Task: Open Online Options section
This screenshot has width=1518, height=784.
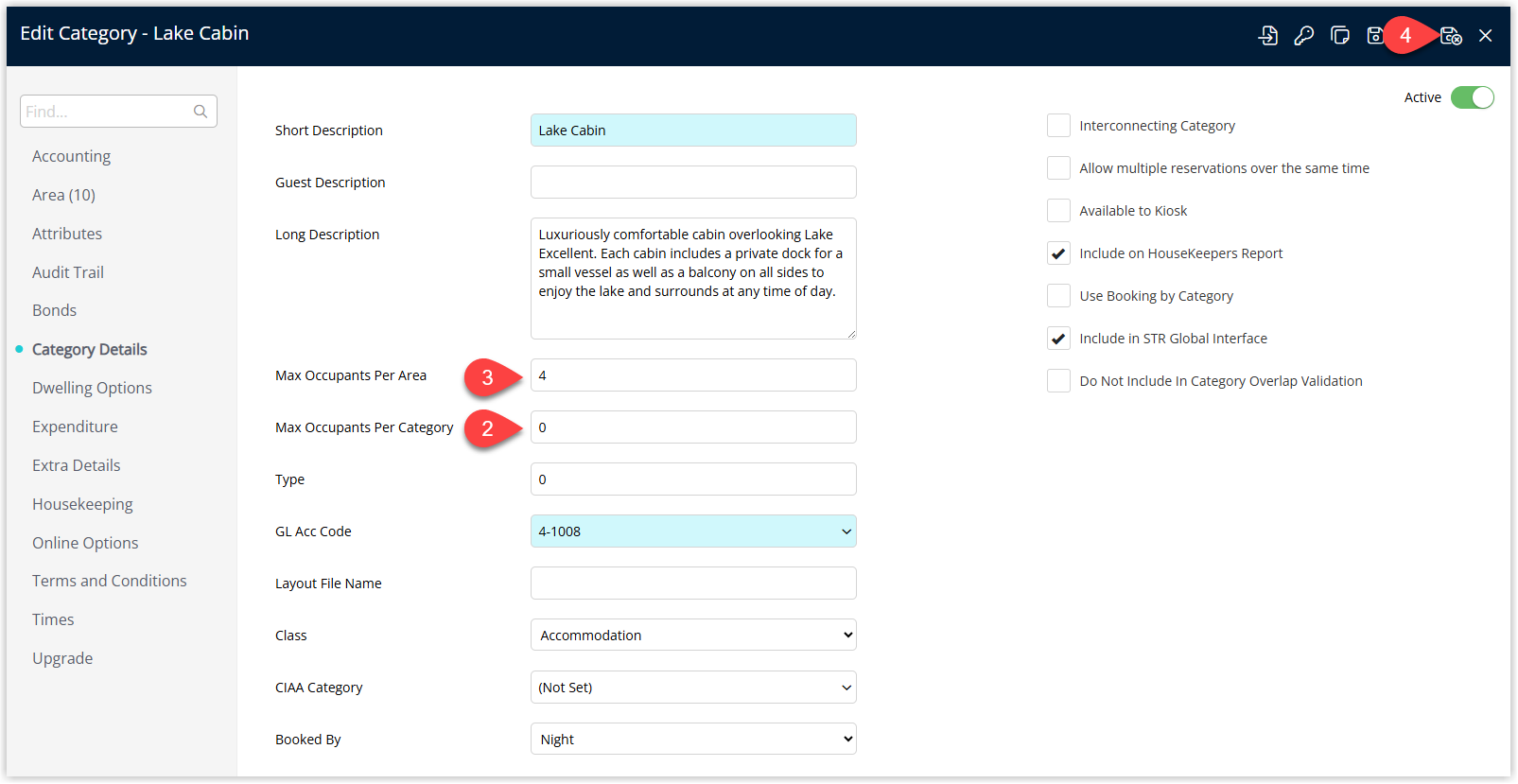Action: pyautogui.click(x=85, y=543)
